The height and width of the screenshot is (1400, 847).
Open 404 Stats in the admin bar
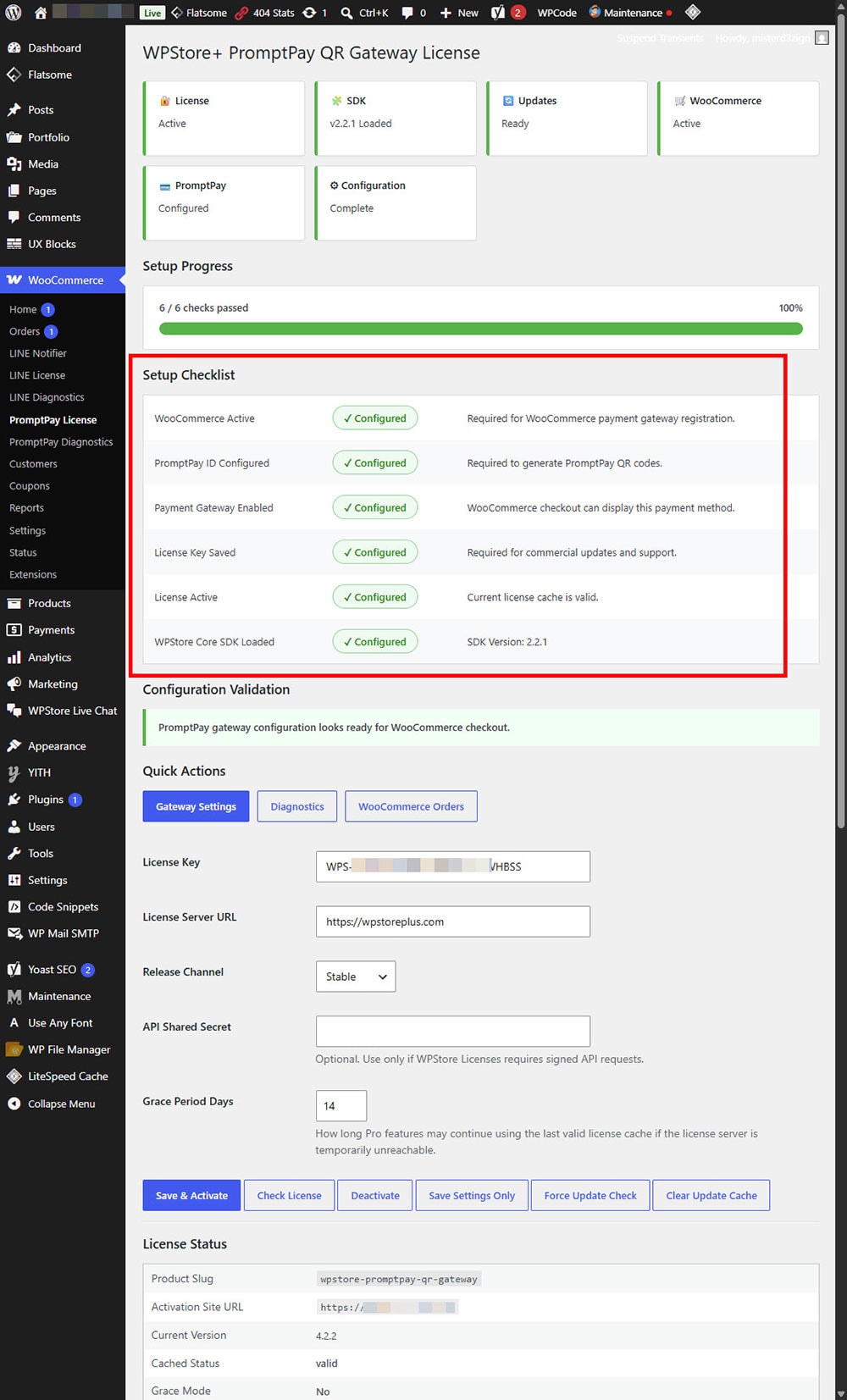(264, 13)
